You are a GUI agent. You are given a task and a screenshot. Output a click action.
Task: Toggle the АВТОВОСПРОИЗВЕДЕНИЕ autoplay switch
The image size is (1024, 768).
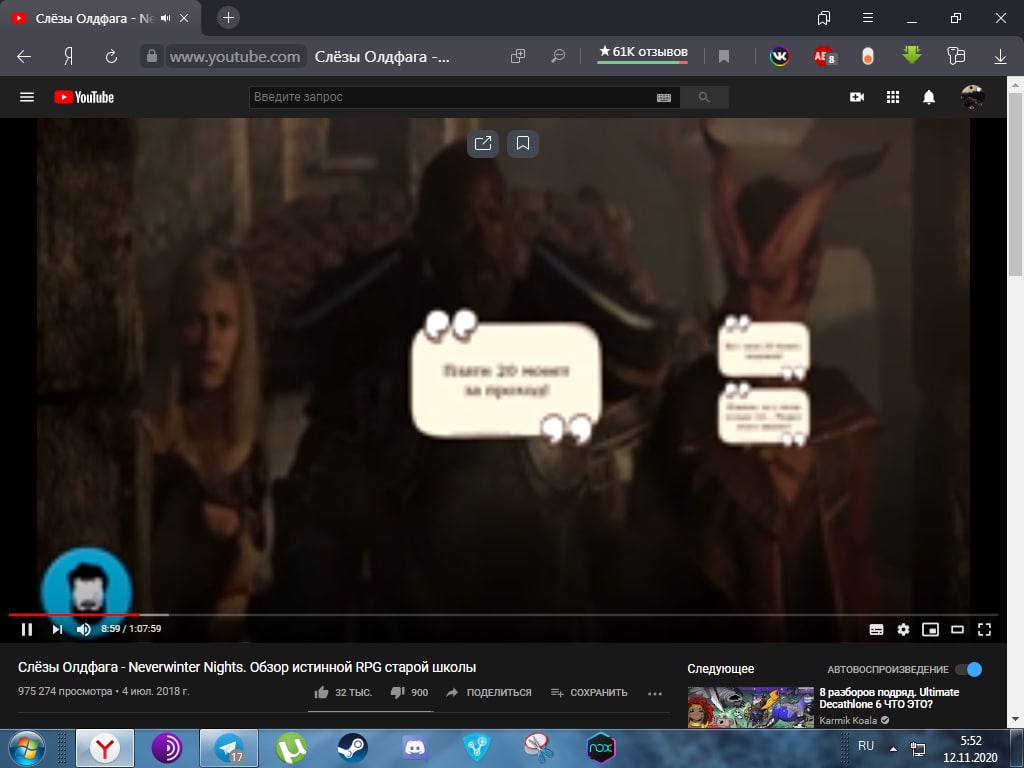969,669
